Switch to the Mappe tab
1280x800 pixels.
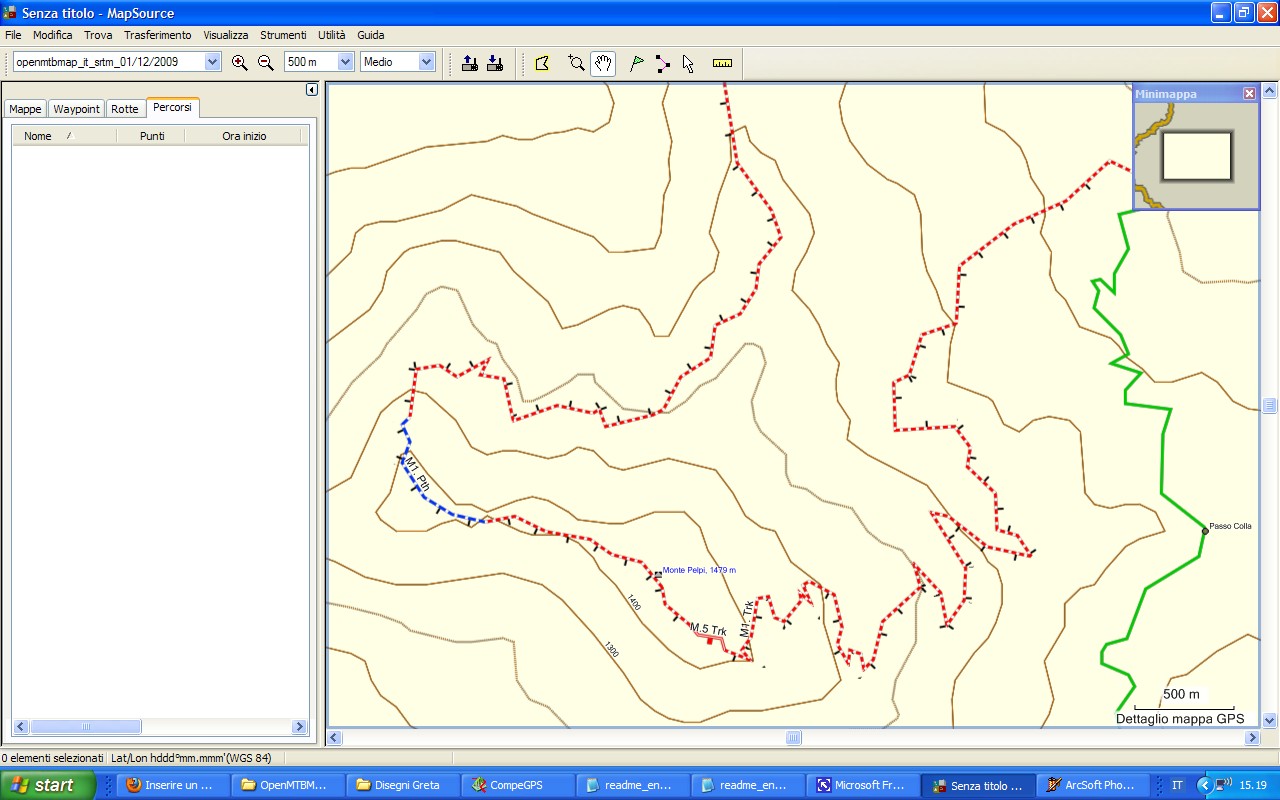point(25,109)
